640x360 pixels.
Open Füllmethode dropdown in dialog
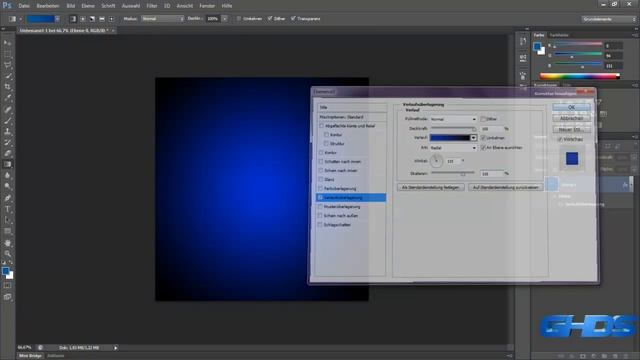pos(453,119)
